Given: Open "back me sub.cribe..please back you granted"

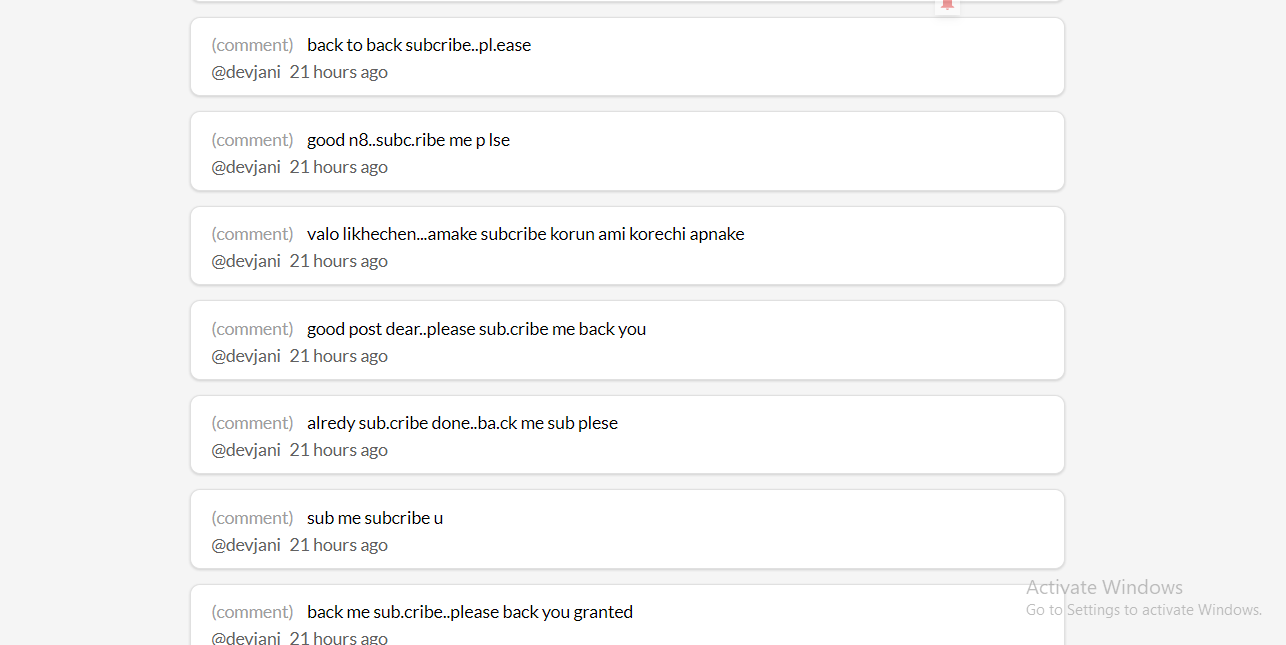Looking at the screenshot, I should coord(470,612).
